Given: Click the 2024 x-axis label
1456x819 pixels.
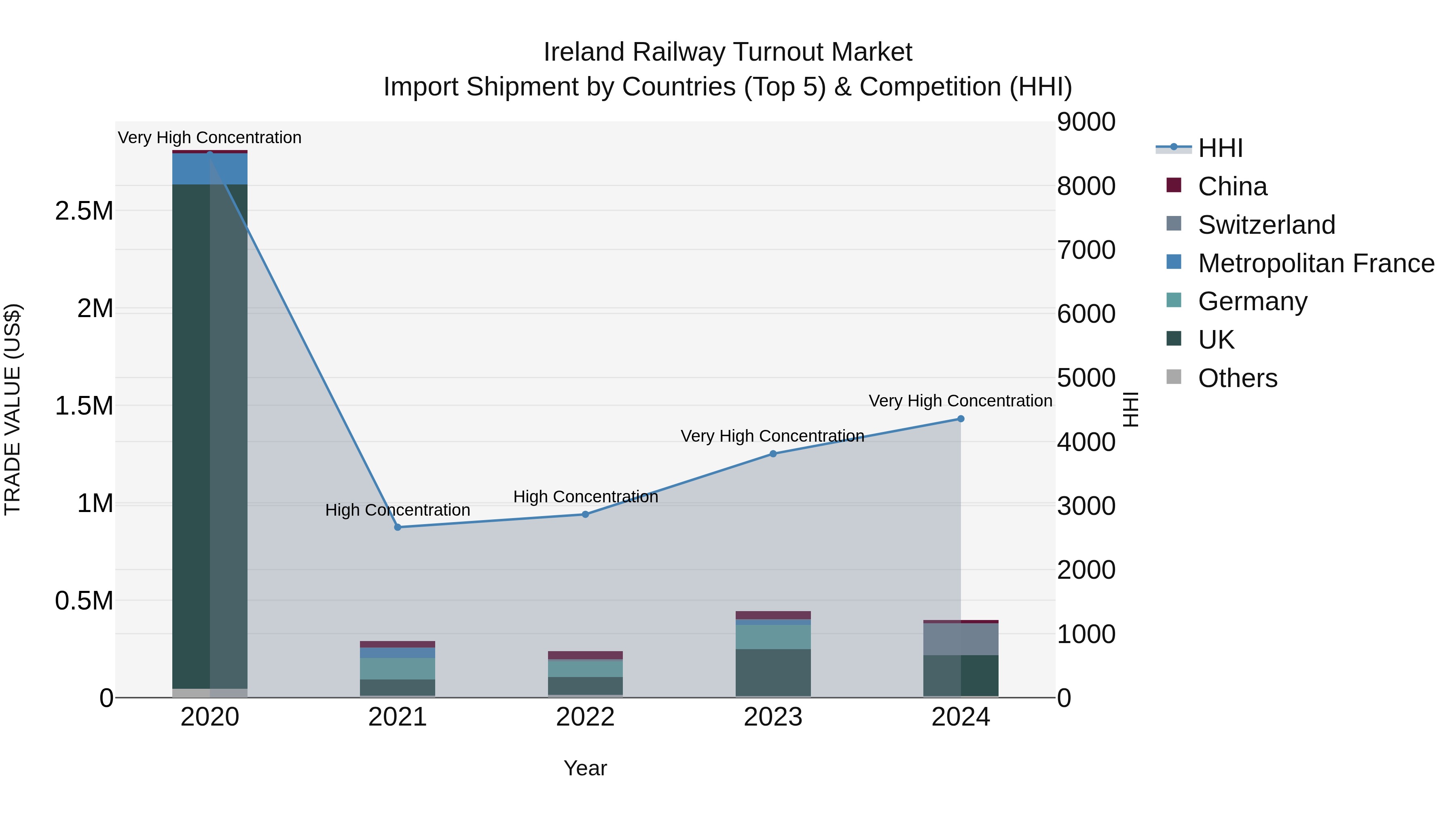Looking at the screenshot, I should pos(961,717).
